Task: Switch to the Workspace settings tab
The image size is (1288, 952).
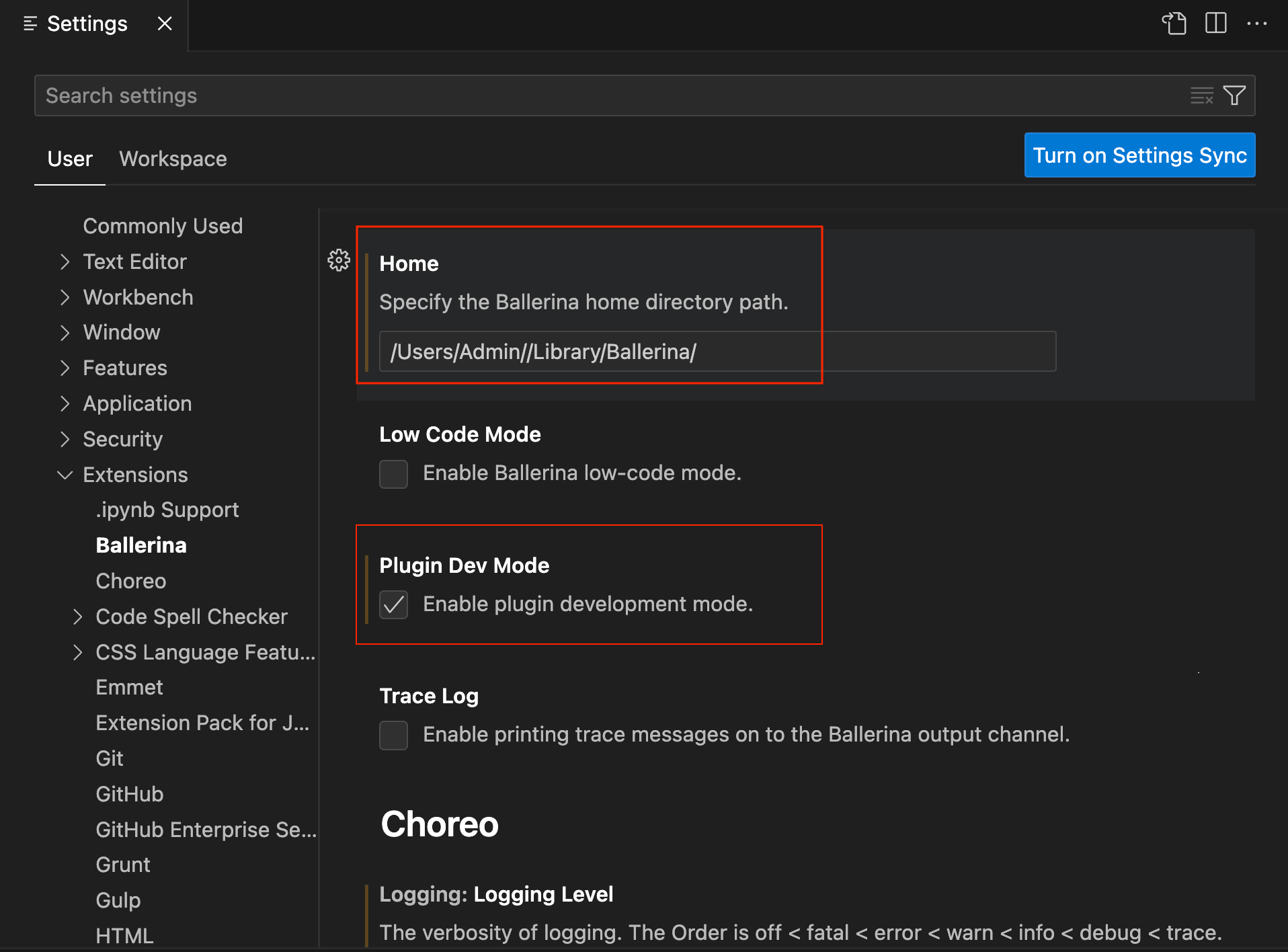Action: pyautogui.click(x=173, y=159)
